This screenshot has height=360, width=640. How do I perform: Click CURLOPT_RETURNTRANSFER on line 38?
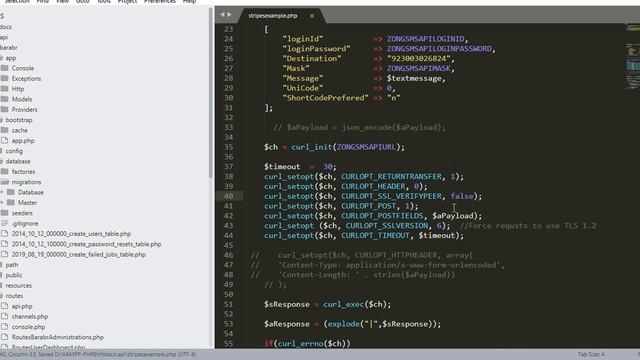[391, 176]
